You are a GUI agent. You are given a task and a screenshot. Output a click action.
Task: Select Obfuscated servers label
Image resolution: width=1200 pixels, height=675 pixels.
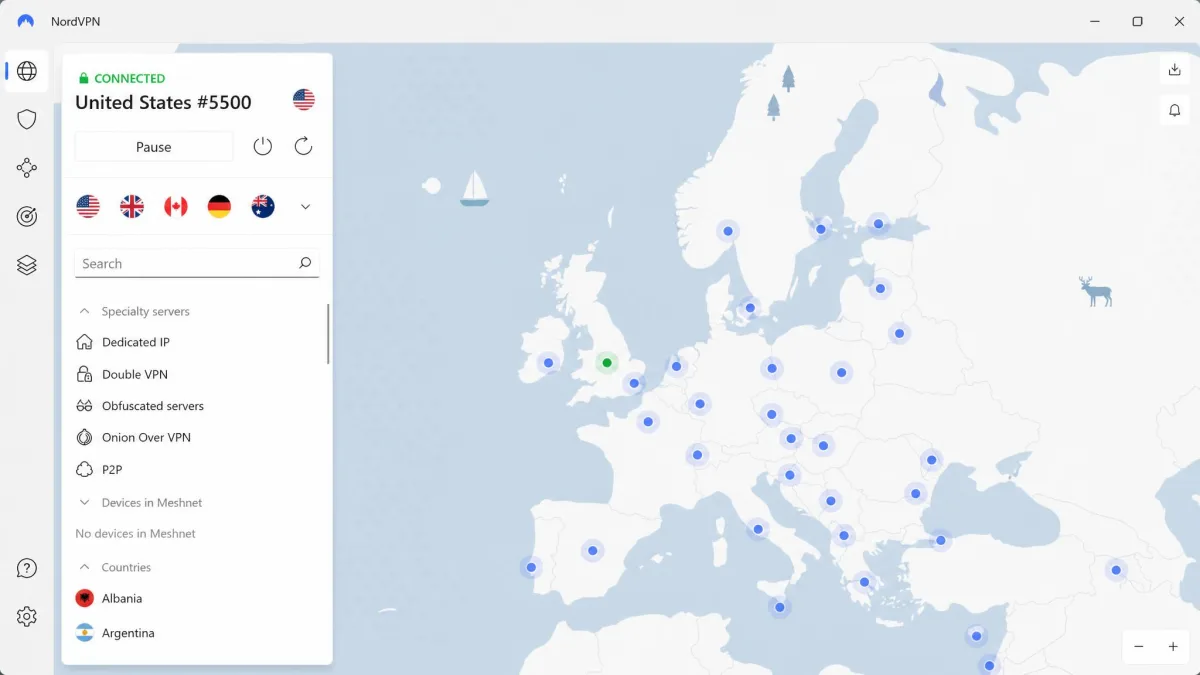click(153, 406)
